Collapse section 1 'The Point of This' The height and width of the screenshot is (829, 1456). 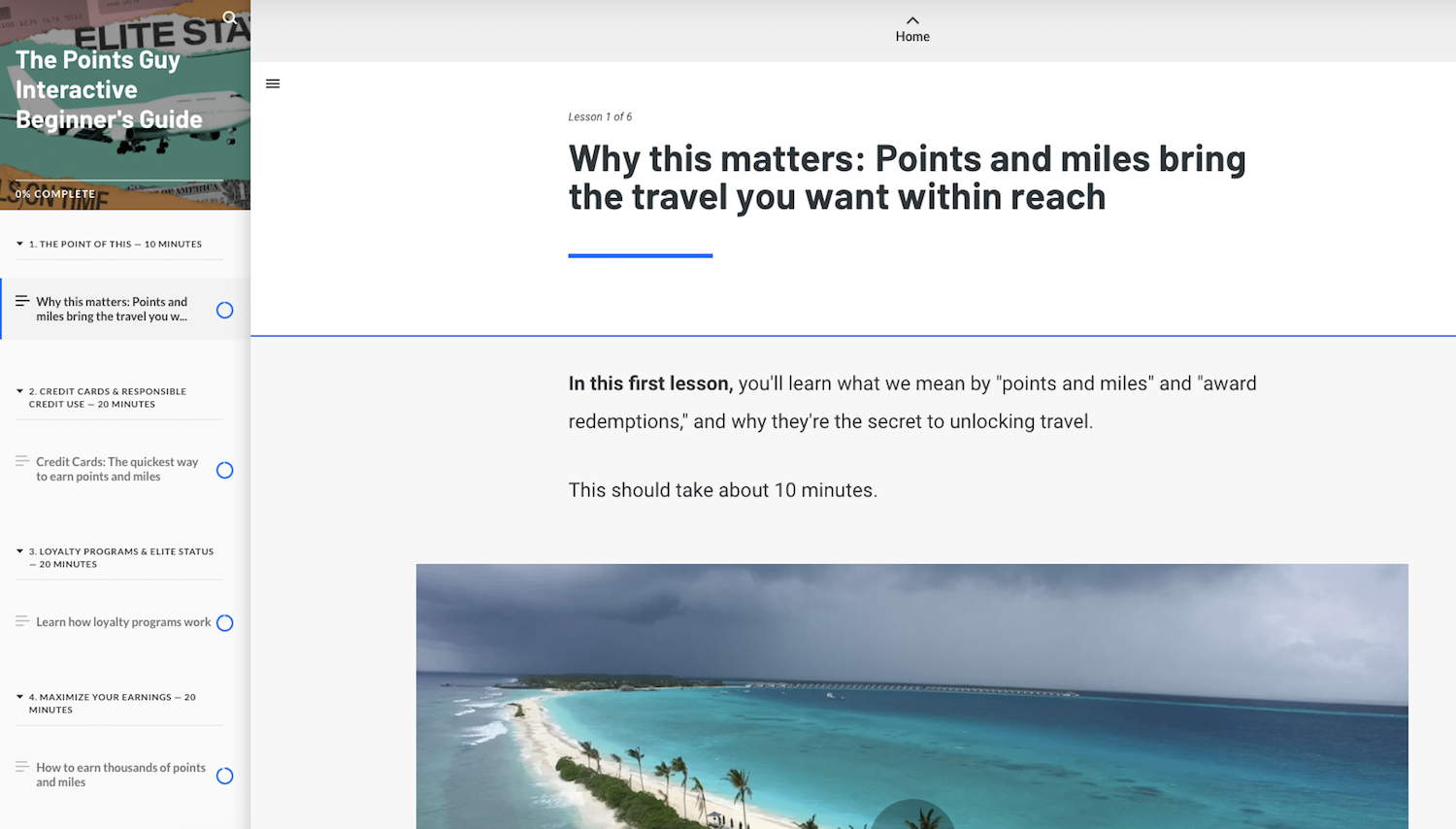19,244
